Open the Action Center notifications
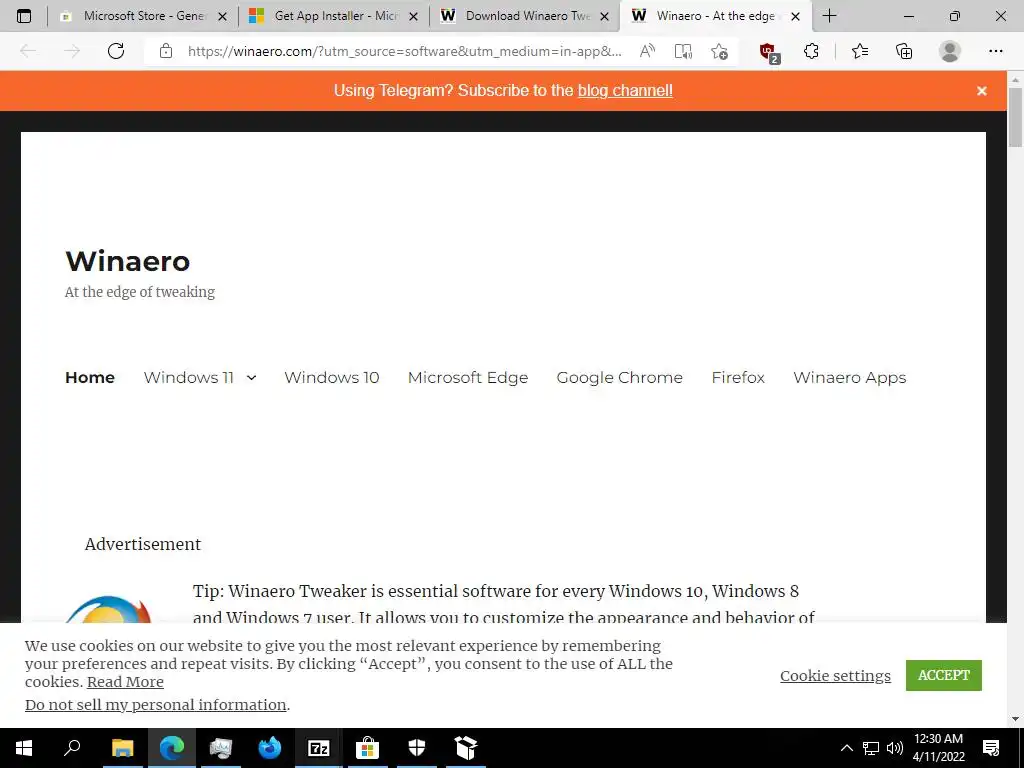1024x768 pixels. [x=991, y=748]
